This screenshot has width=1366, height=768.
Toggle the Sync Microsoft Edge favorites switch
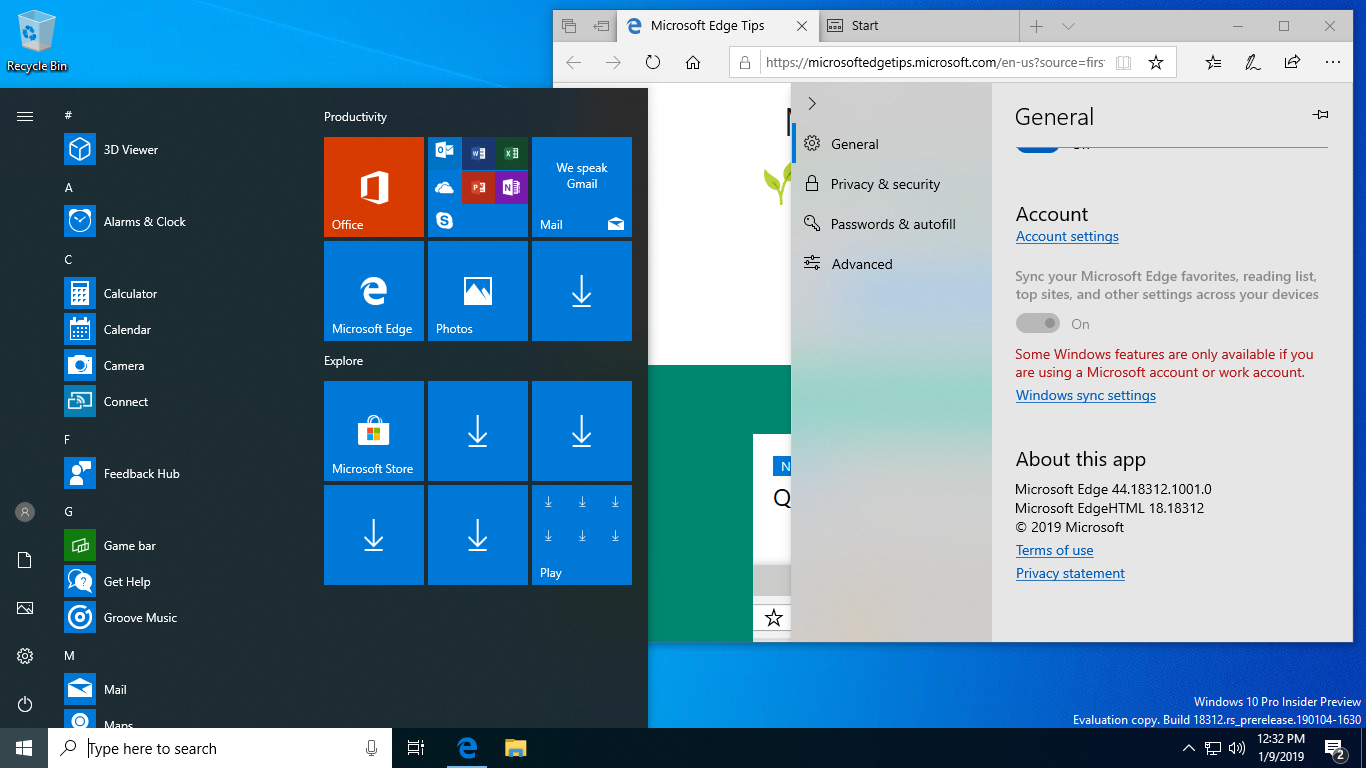coord(1038,323)
